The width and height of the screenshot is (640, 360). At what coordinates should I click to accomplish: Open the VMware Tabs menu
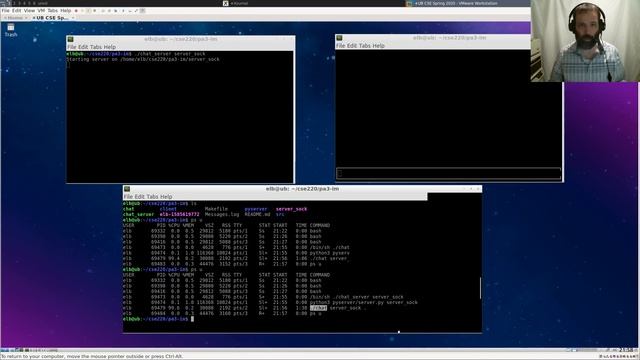[x=53, y=10]
